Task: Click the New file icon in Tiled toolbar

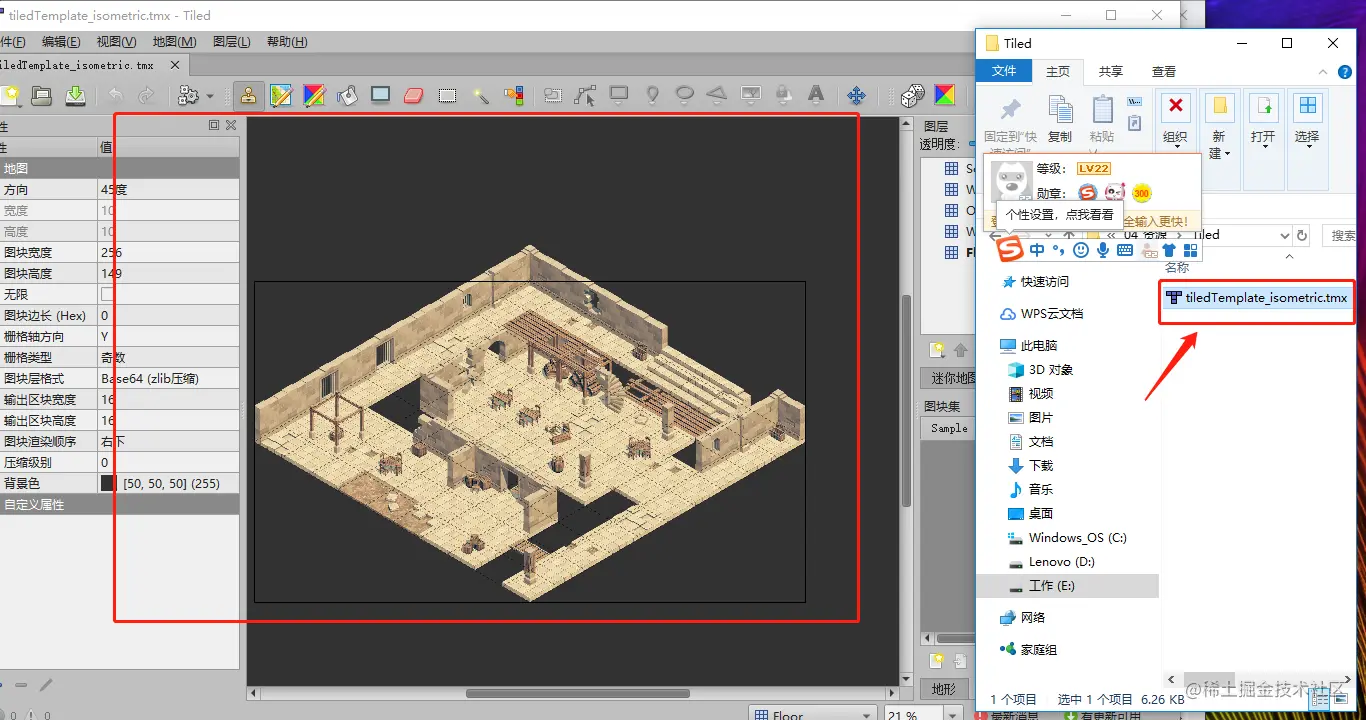Action: pos(10,96)
